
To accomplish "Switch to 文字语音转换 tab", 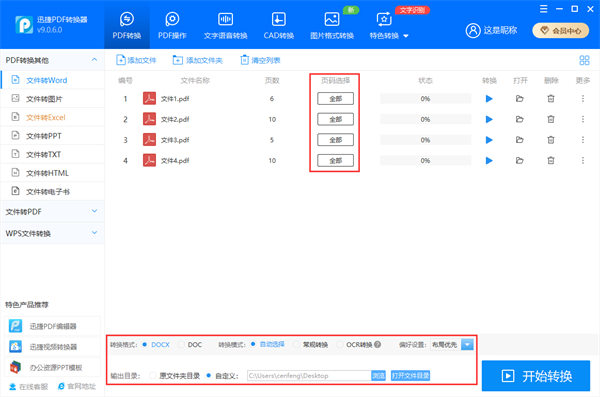I will (225, 25).
